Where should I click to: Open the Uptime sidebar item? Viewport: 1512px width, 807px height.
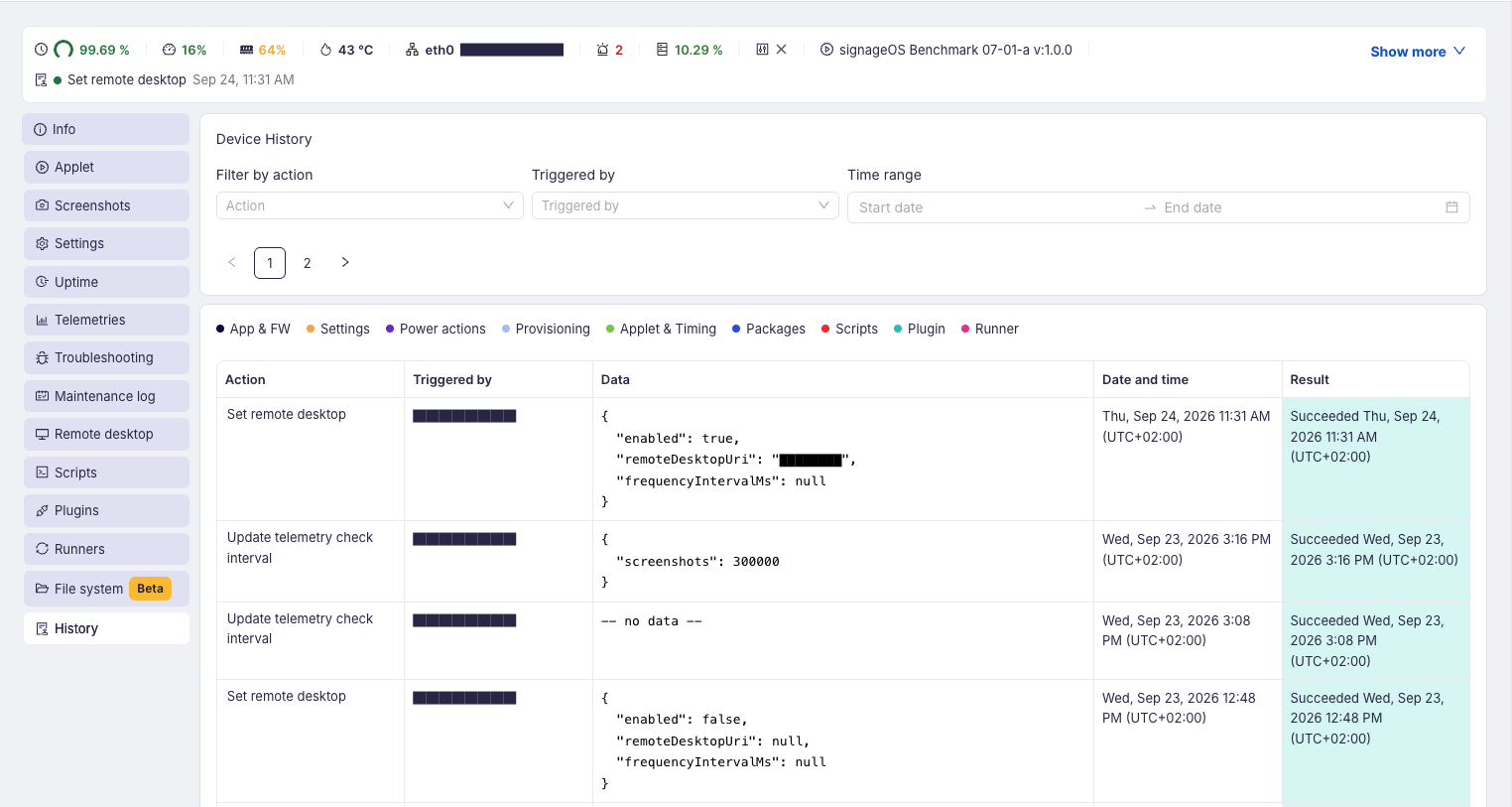tap(106, 282)
